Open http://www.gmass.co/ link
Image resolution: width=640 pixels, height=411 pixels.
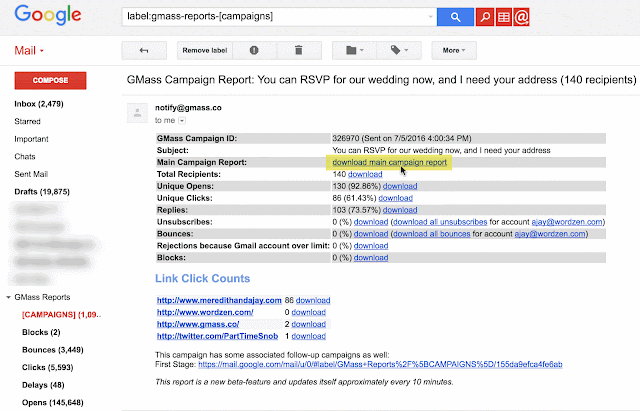(198, 324)
